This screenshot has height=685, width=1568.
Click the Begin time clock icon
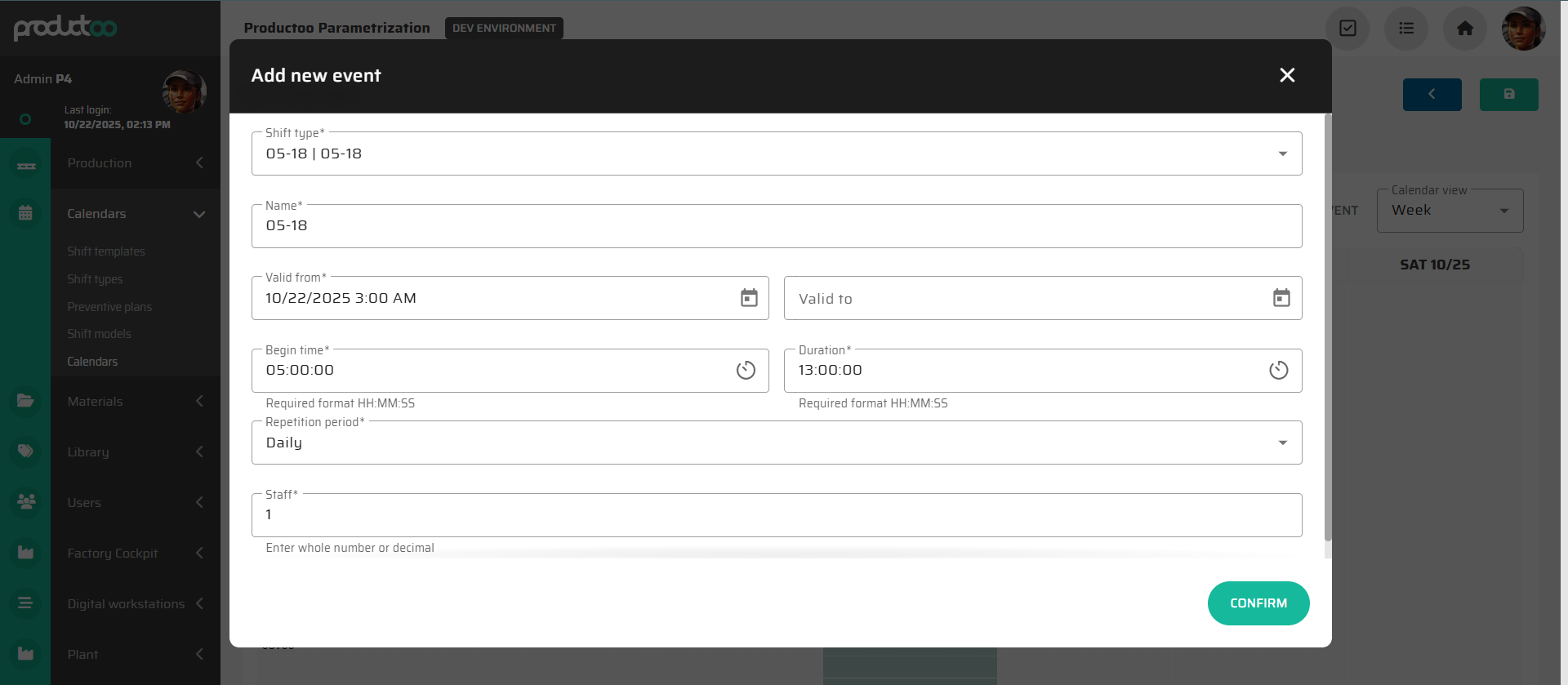point(746,371)
